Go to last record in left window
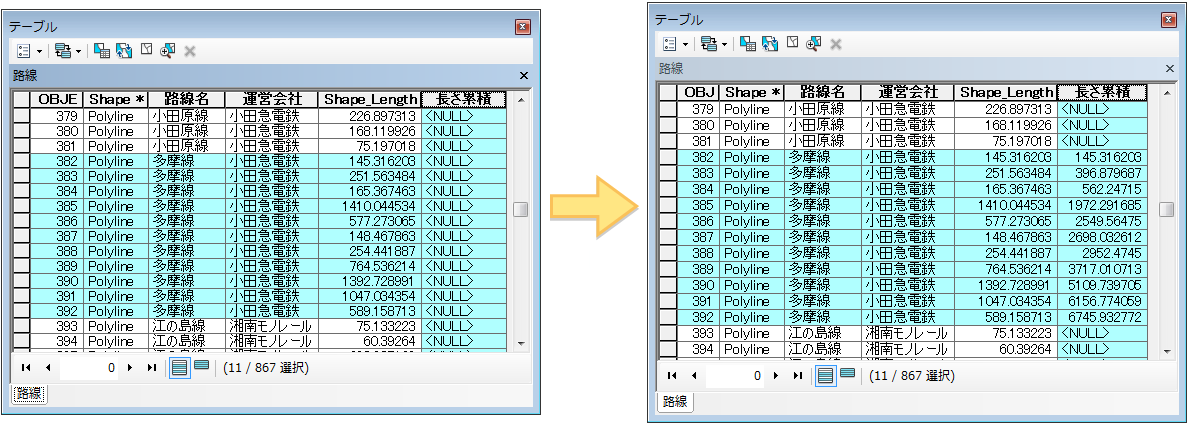 (152, 368)
